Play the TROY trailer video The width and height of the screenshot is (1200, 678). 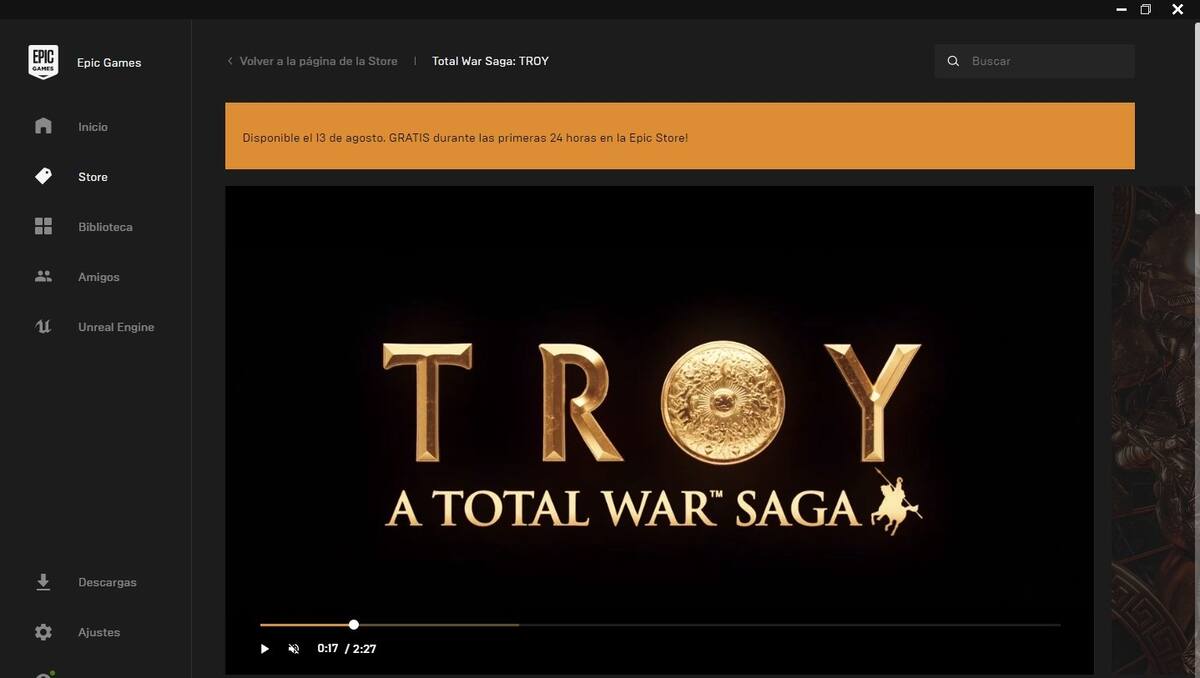coord(264,649)
